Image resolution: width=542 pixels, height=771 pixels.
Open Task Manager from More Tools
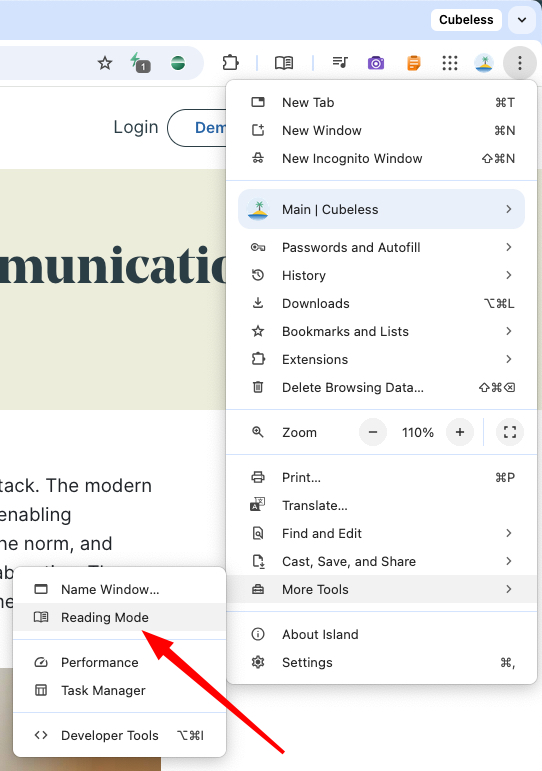[120, 690]
